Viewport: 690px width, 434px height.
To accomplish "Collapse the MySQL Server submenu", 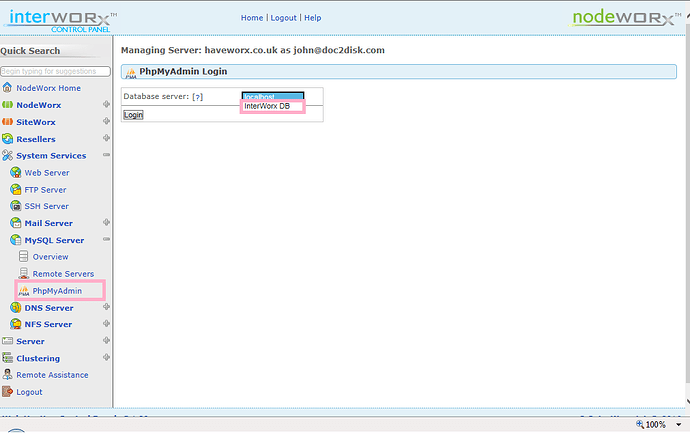I will point(106,239).
